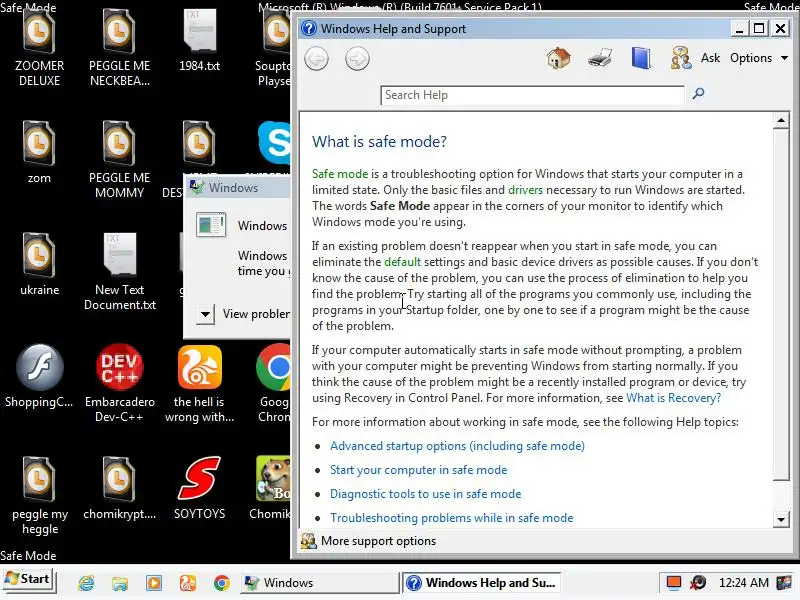Focus the Search Help input field

(x=532, y=95)
